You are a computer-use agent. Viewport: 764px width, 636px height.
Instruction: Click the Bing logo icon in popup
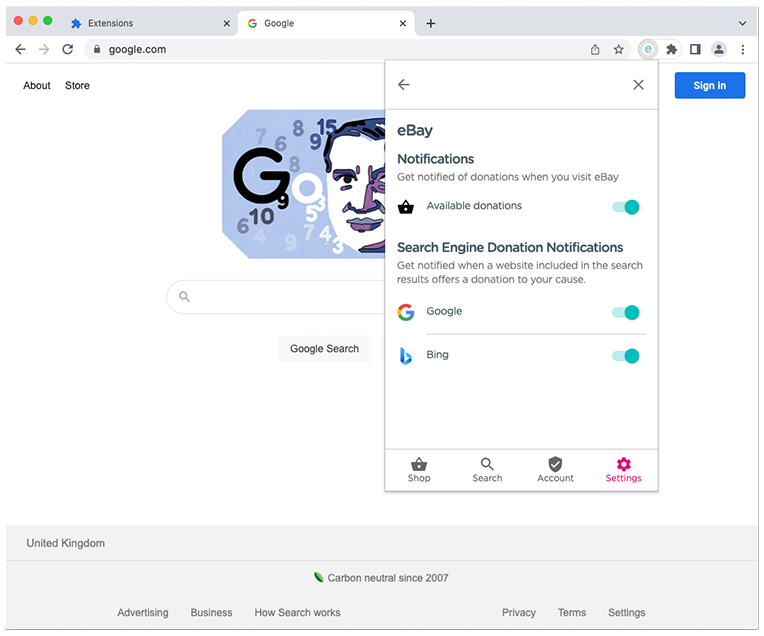coord(405,356)
